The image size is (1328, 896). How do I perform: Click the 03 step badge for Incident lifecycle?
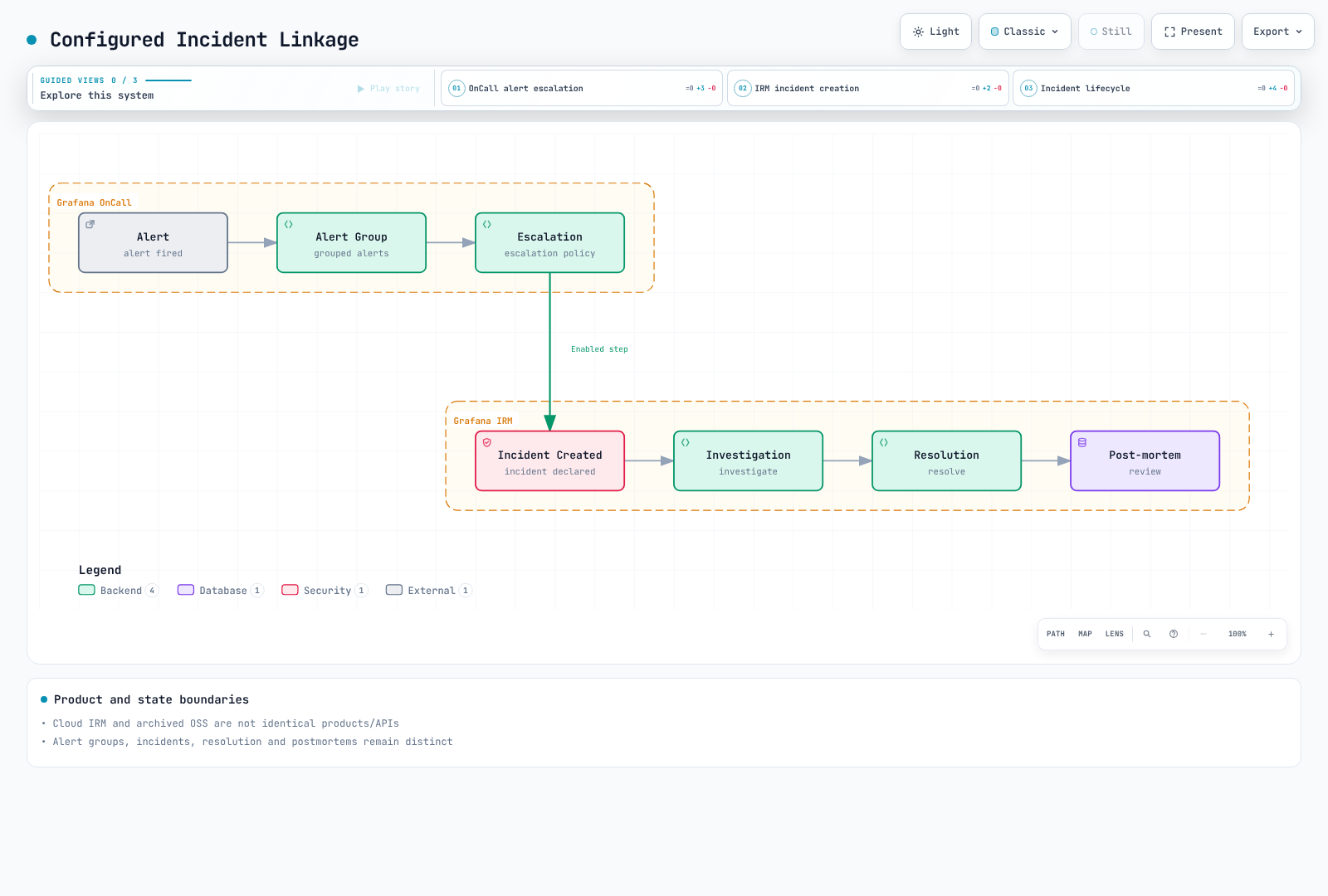[1028, 88]
